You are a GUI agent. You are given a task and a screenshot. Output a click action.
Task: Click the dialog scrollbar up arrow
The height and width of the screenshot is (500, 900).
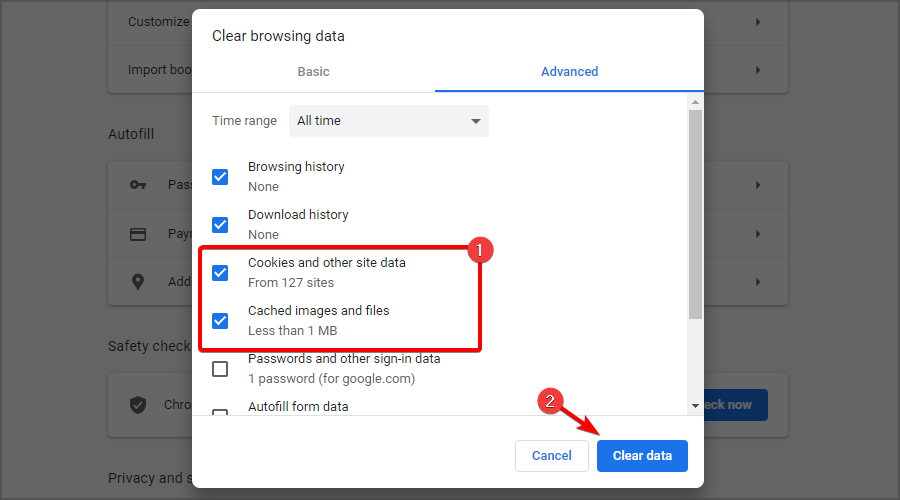(695, 102)
